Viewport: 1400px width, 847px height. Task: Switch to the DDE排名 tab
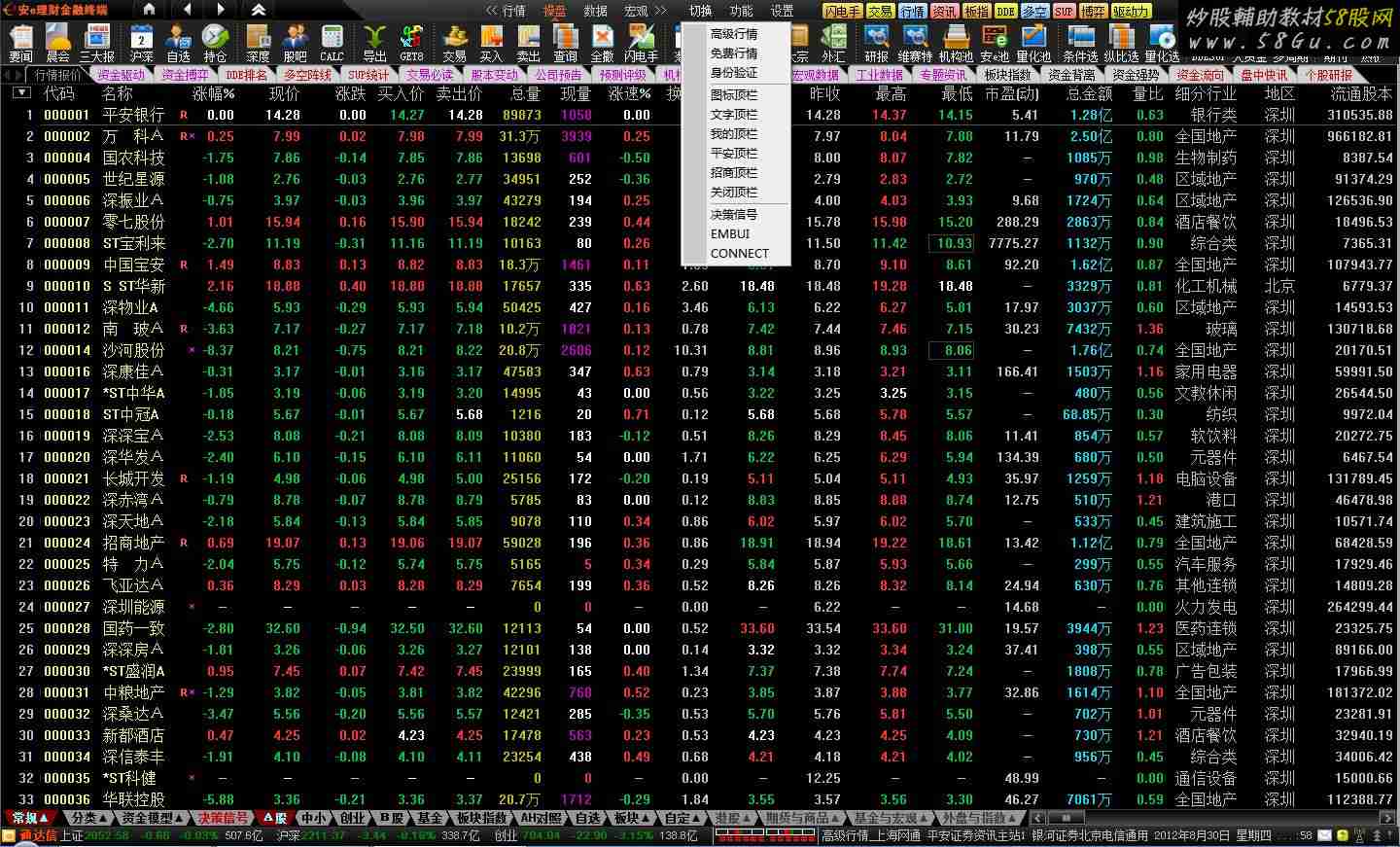click(x=246, y=75)
